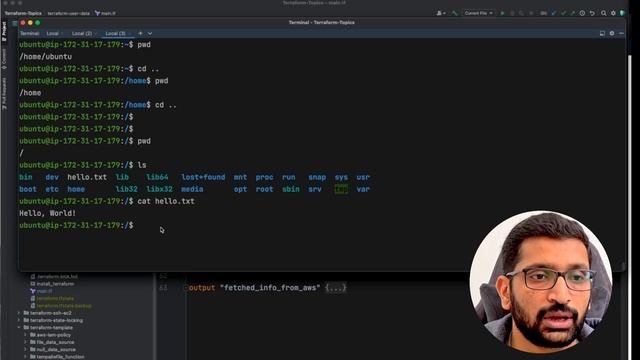Expand aws-iam-policy folder

point(26,335)
